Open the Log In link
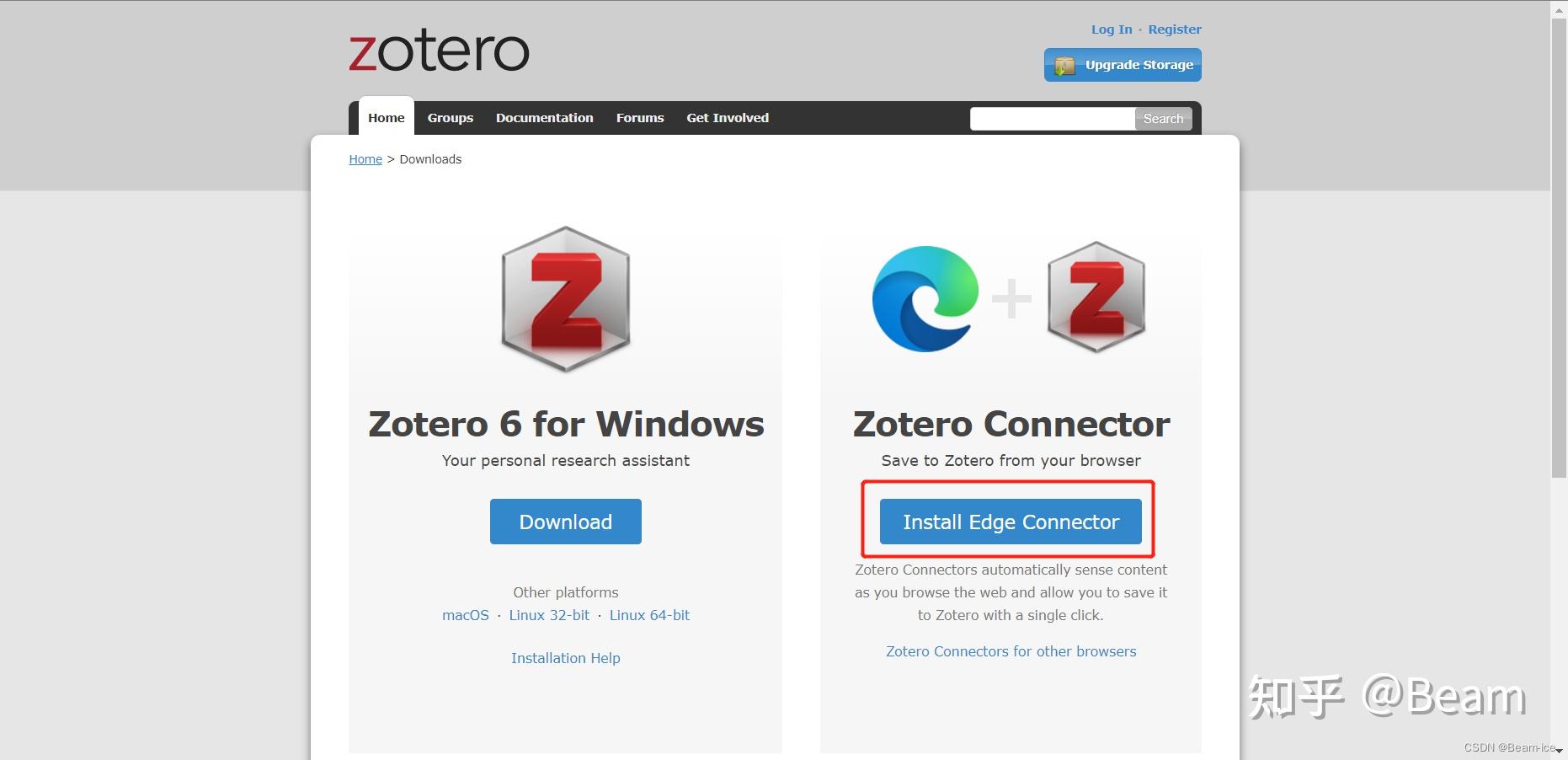Viewport: 1568px width, 760px height. point(1112,29)
